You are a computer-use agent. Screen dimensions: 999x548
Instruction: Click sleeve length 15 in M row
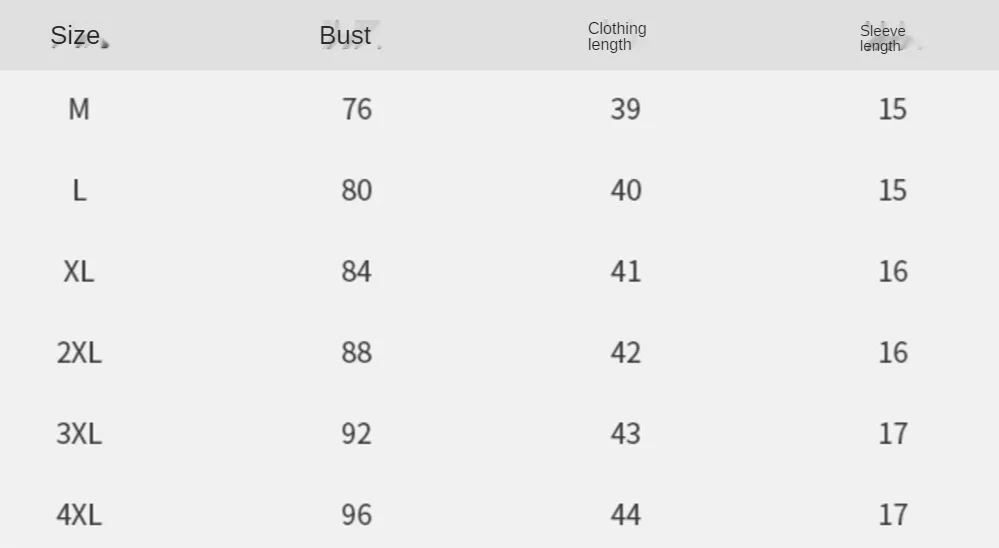(x=893, y=109)
